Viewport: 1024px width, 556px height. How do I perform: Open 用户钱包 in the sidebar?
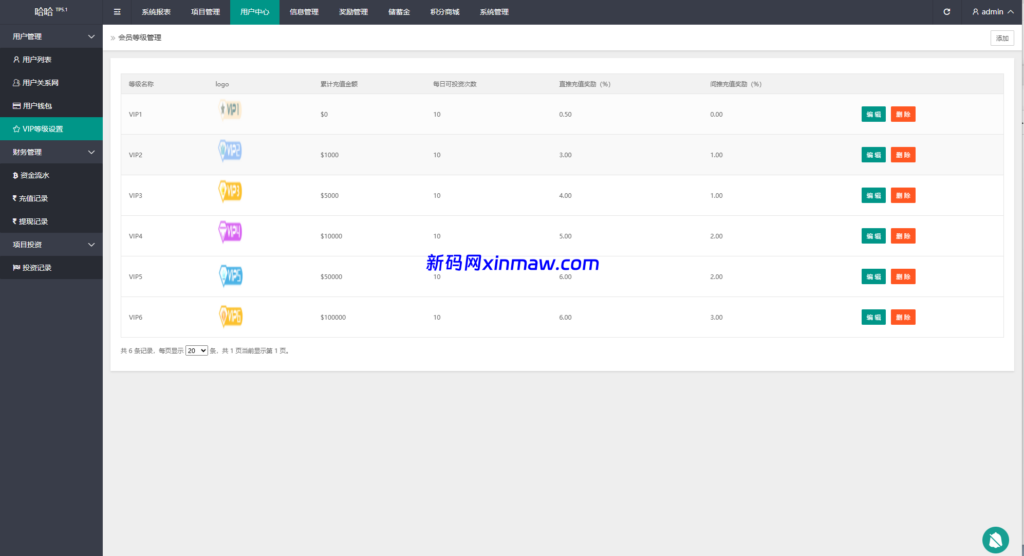(51, 106)
